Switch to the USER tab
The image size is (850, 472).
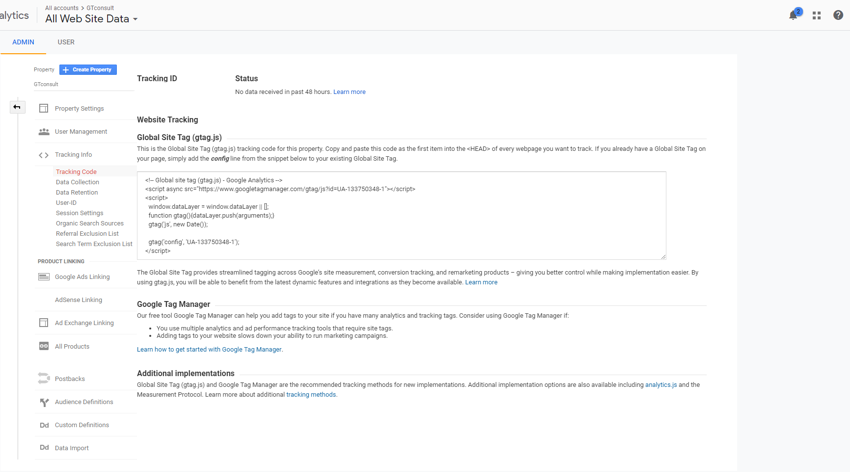(x=66, y=42)
